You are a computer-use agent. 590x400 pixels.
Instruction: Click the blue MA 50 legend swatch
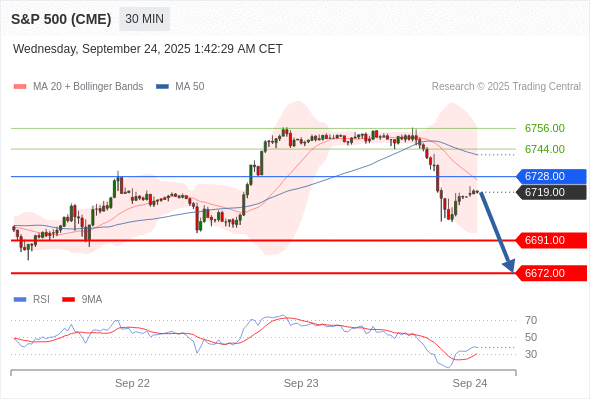coord(162,87)
